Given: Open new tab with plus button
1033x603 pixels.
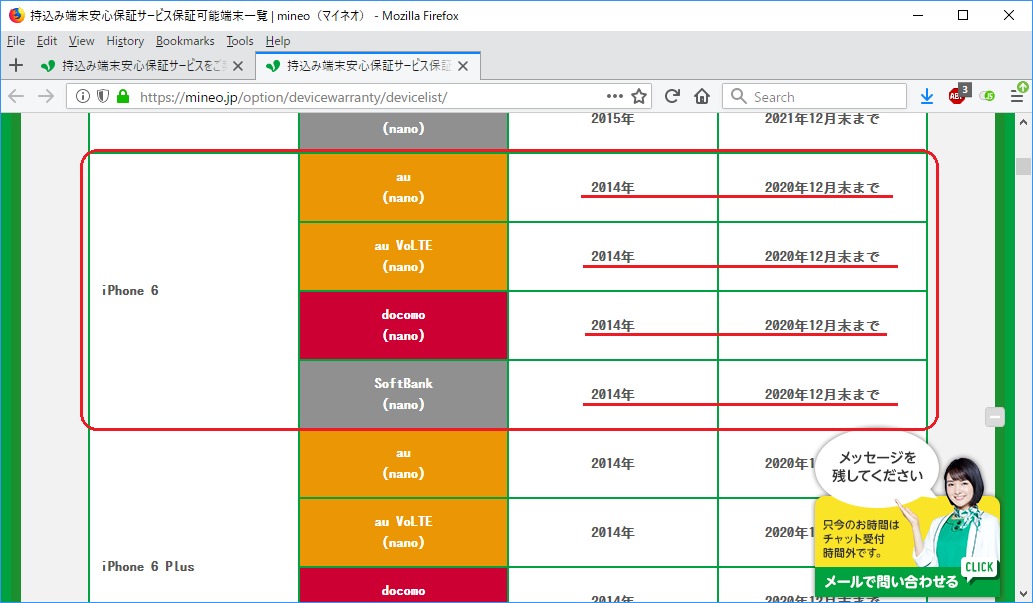Looking at the screenshot, I should coord(16,66).
